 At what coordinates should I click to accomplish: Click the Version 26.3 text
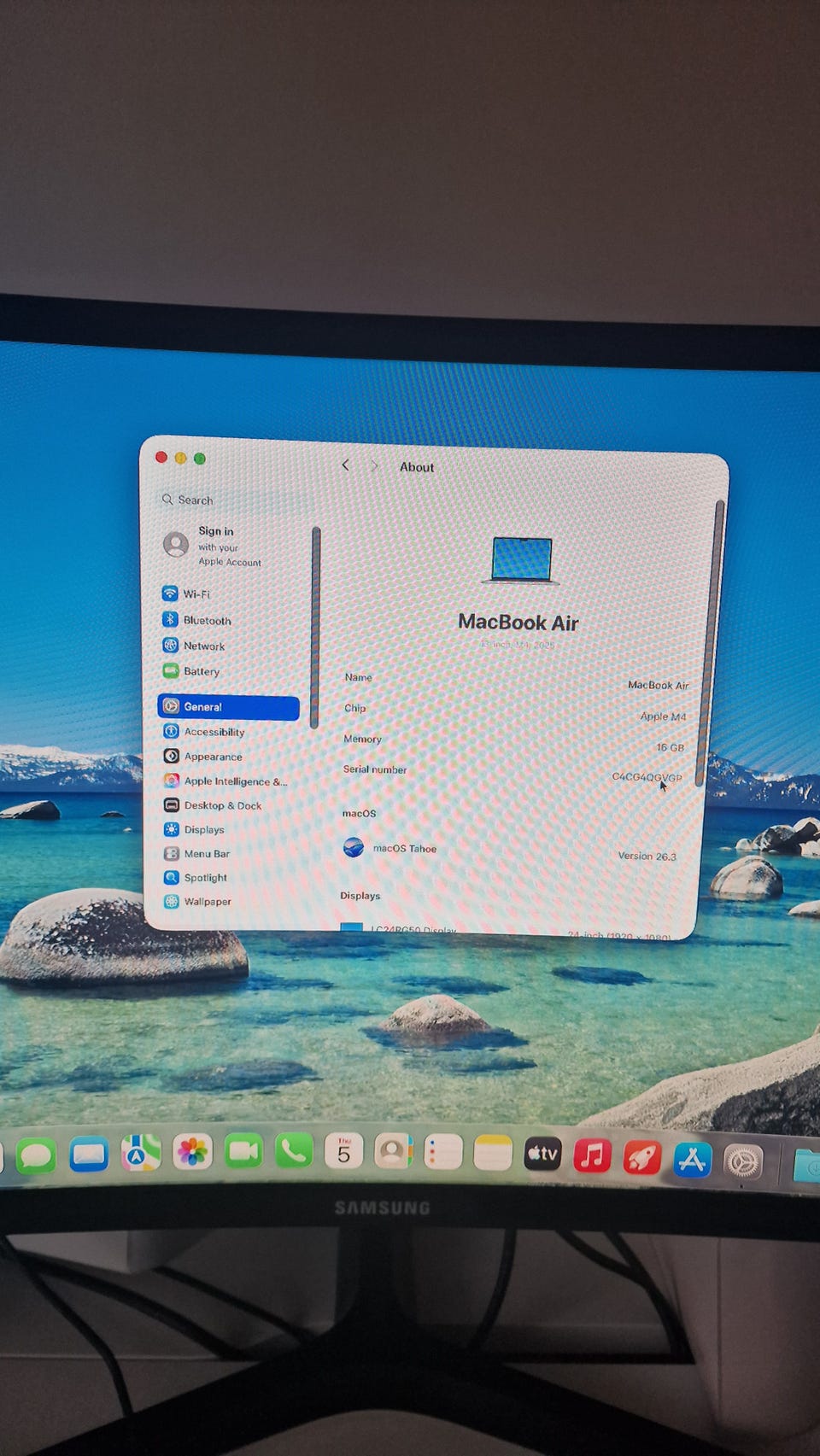point(647,856)
